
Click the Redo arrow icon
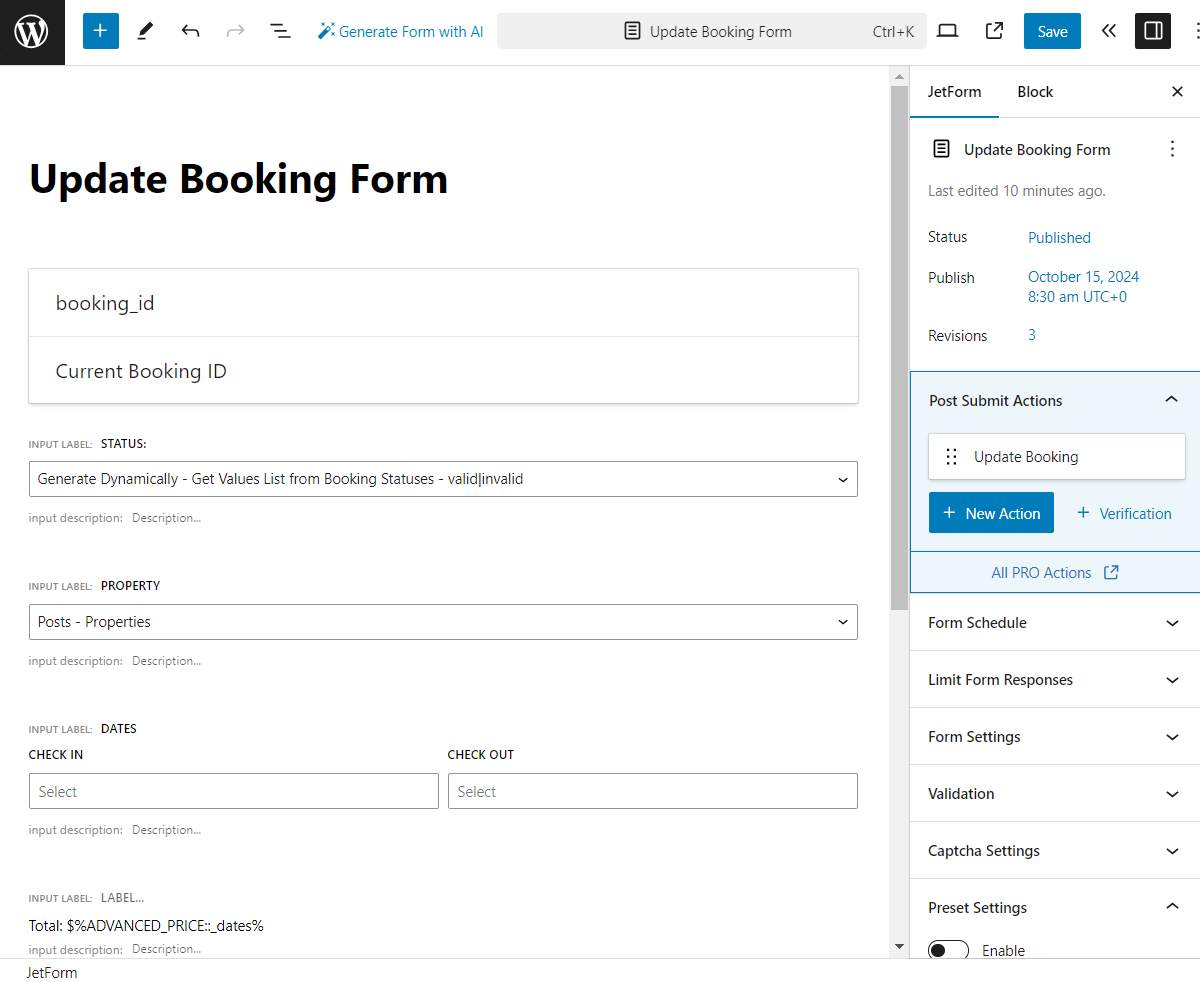click(235, 31)
